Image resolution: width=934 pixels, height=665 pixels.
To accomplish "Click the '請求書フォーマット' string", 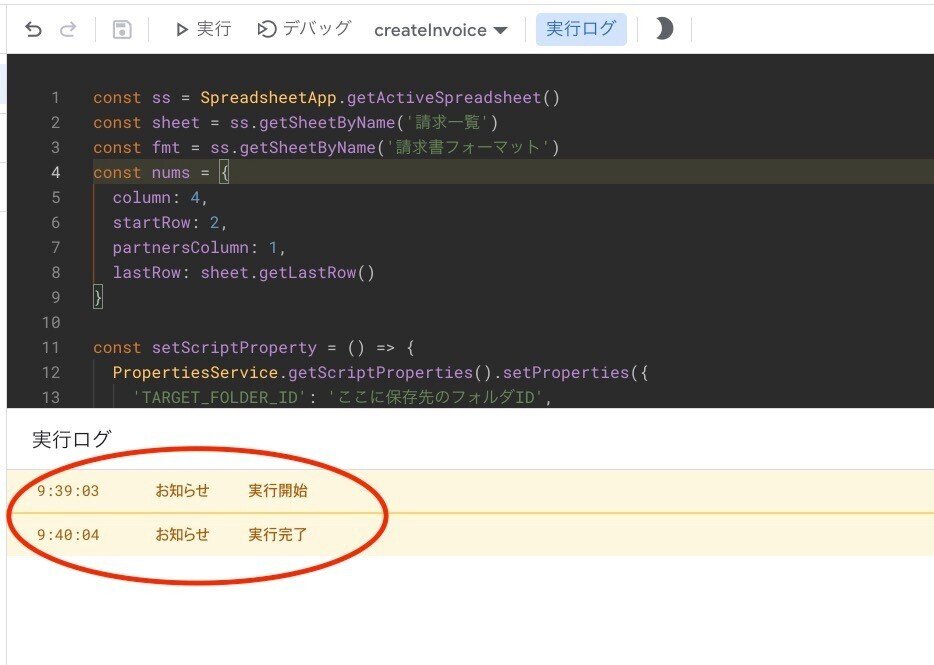I will tap(468, 147).
